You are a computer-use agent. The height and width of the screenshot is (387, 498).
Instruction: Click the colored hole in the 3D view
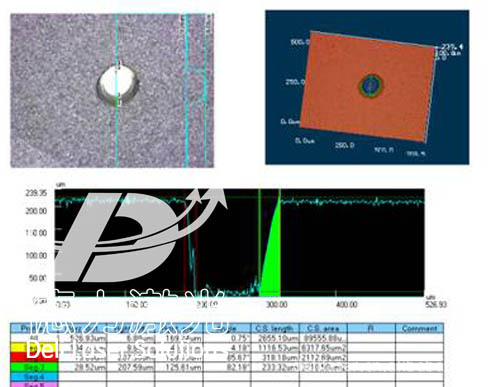point(371,85)
